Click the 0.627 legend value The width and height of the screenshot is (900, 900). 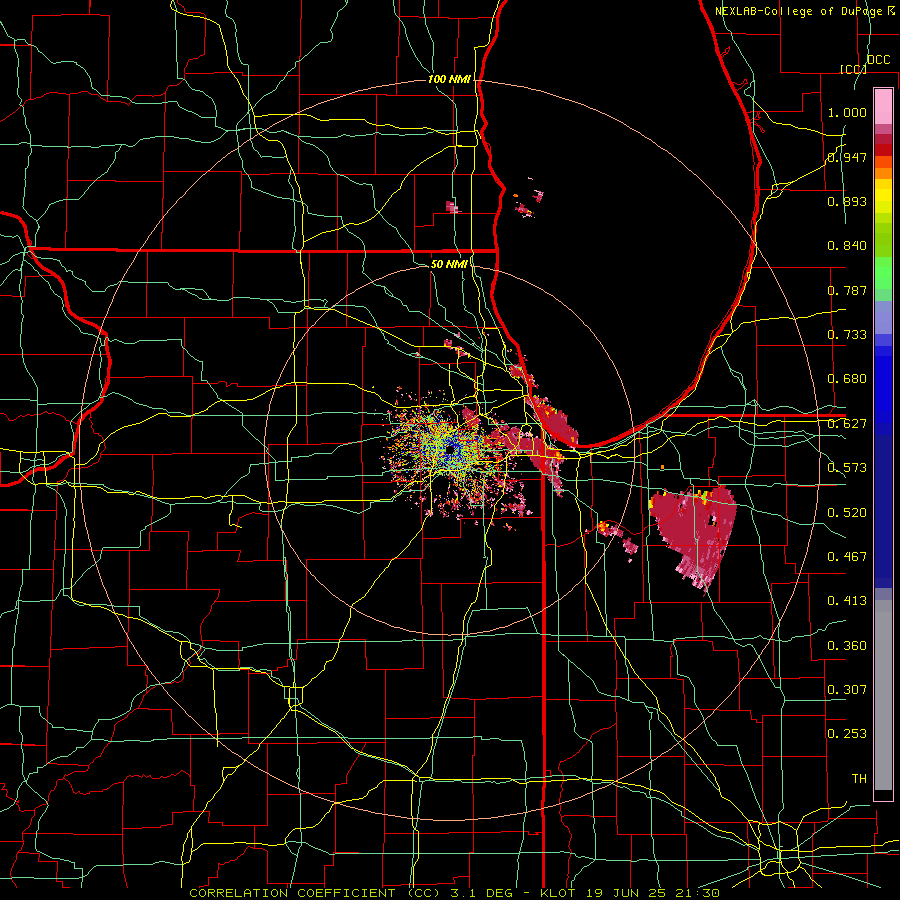(x=847, y=424)
